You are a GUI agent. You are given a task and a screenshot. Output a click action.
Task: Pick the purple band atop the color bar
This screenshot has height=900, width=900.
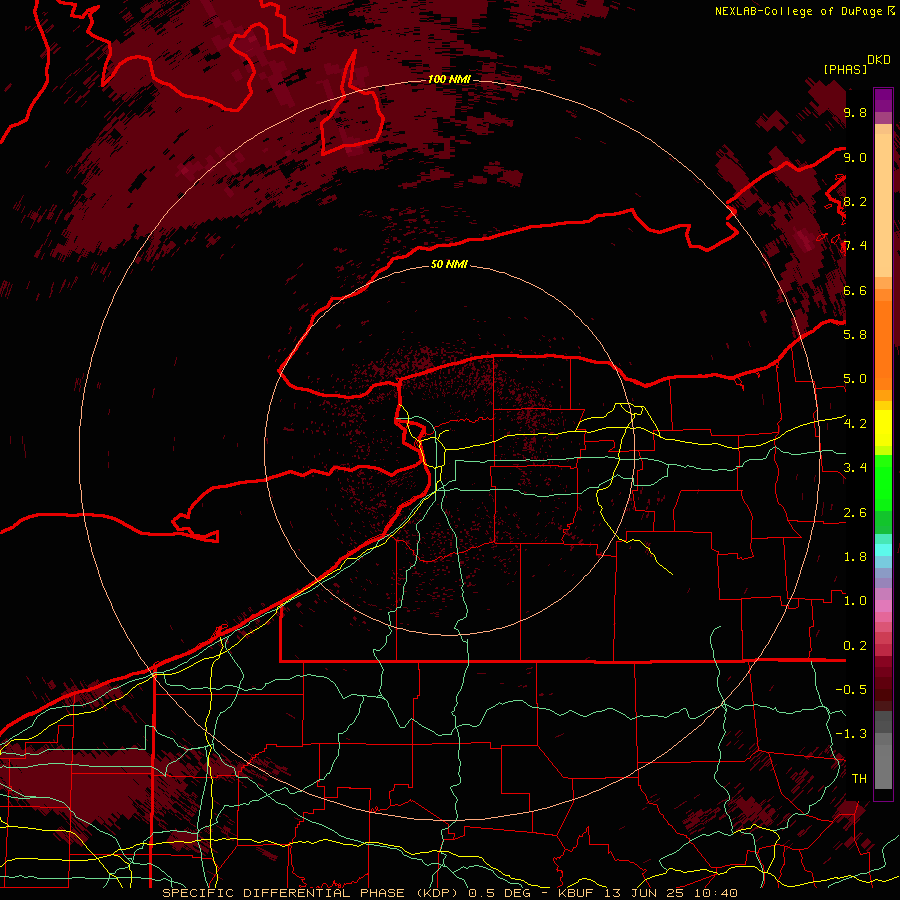pyautogui.click(x=883, y=100)
